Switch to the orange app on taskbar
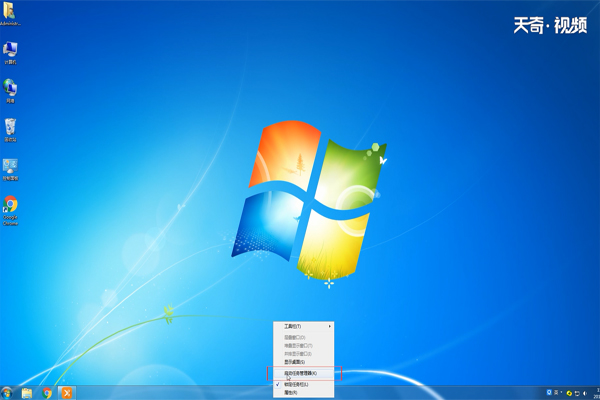Viewport: 600px width, 400px height. (x=67, y=393)
